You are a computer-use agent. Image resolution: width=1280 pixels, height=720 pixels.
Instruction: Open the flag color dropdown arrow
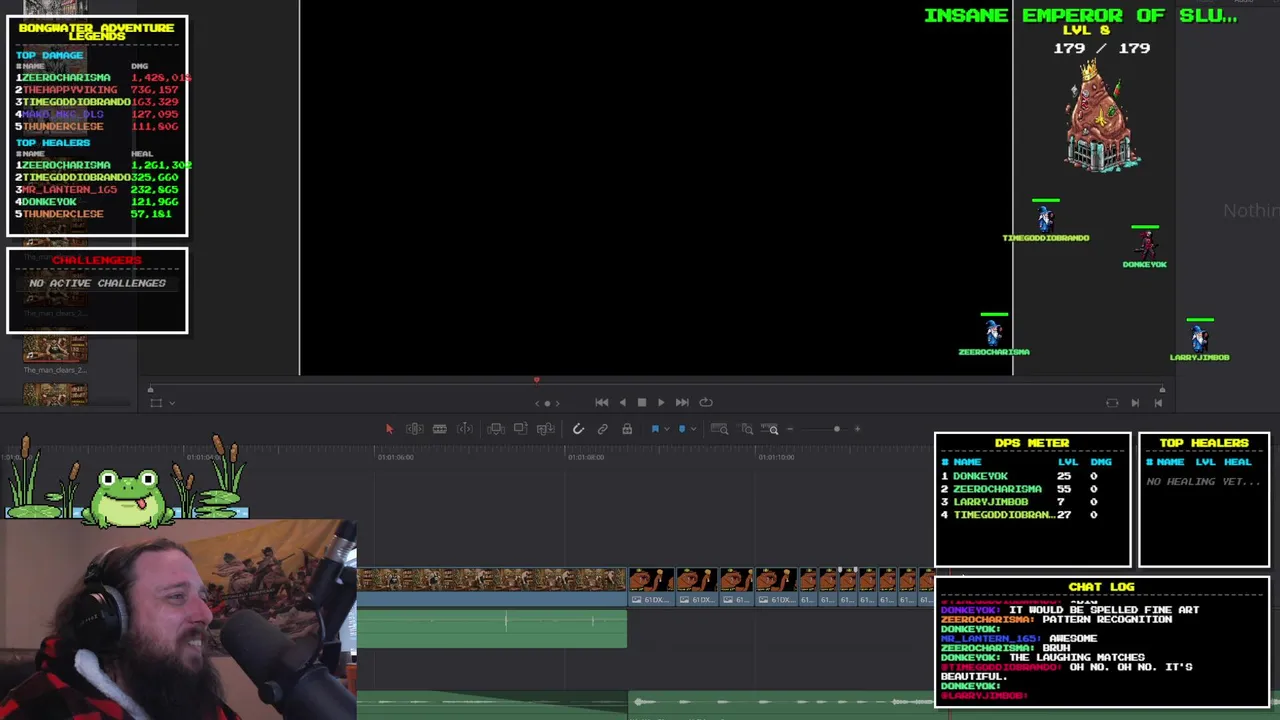click(x=665, y=430)
